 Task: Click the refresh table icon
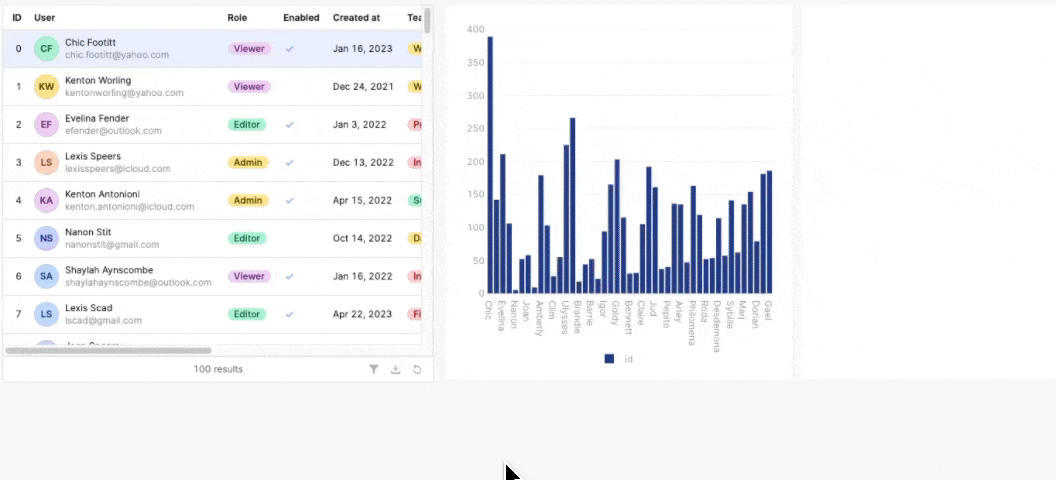click(x=417, y=369)
